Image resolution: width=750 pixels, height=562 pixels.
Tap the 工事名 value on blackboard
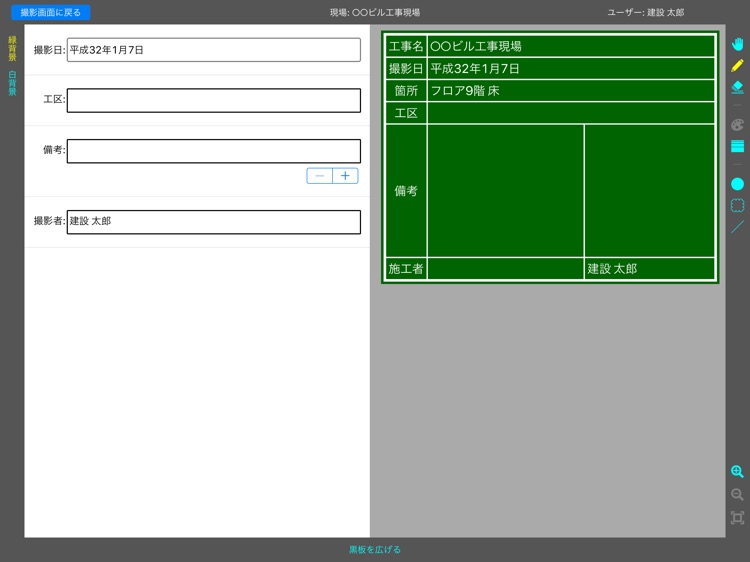click(571, 46)
